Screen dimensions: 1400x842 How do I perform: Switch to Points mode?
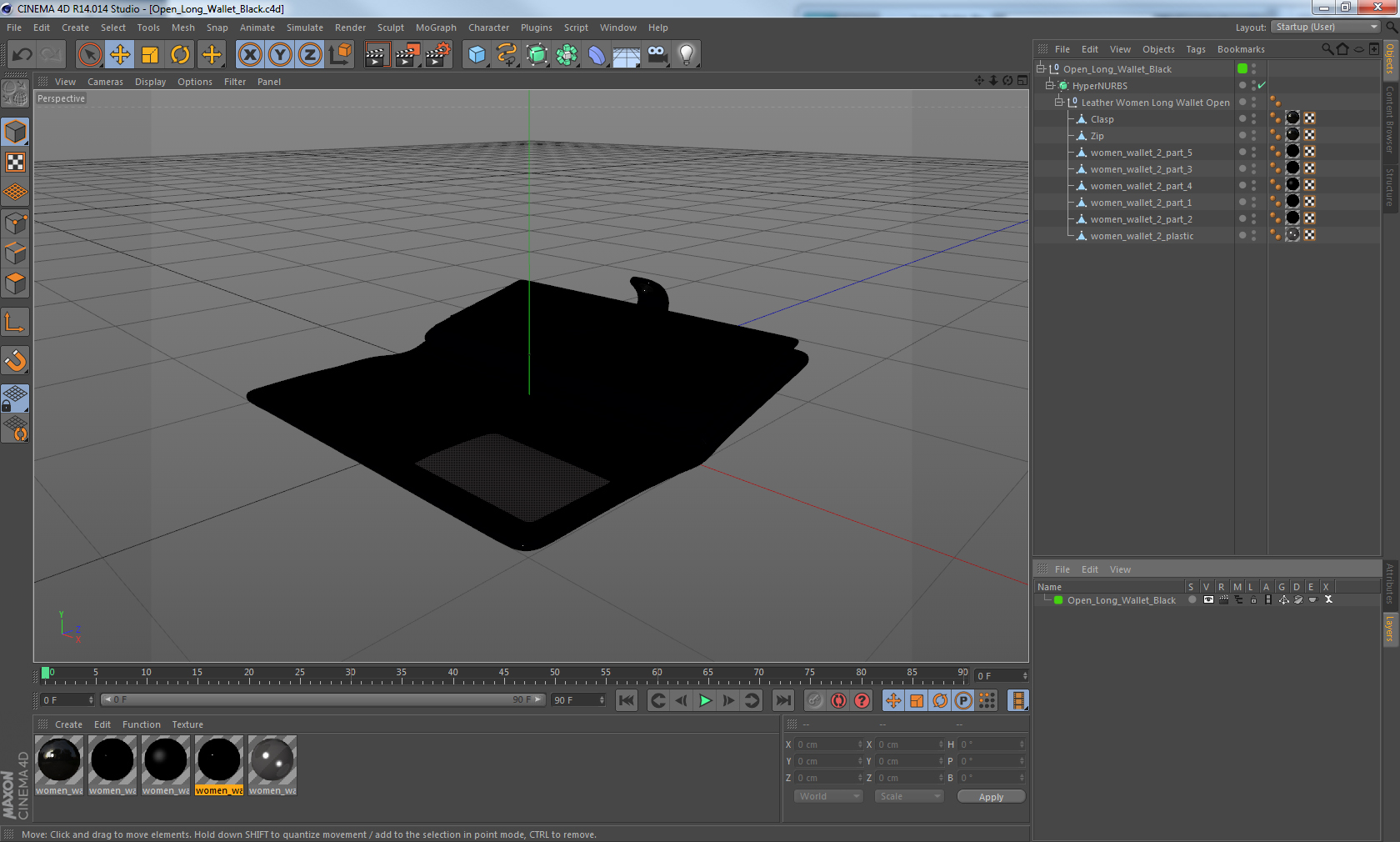[x=15, y=223]
